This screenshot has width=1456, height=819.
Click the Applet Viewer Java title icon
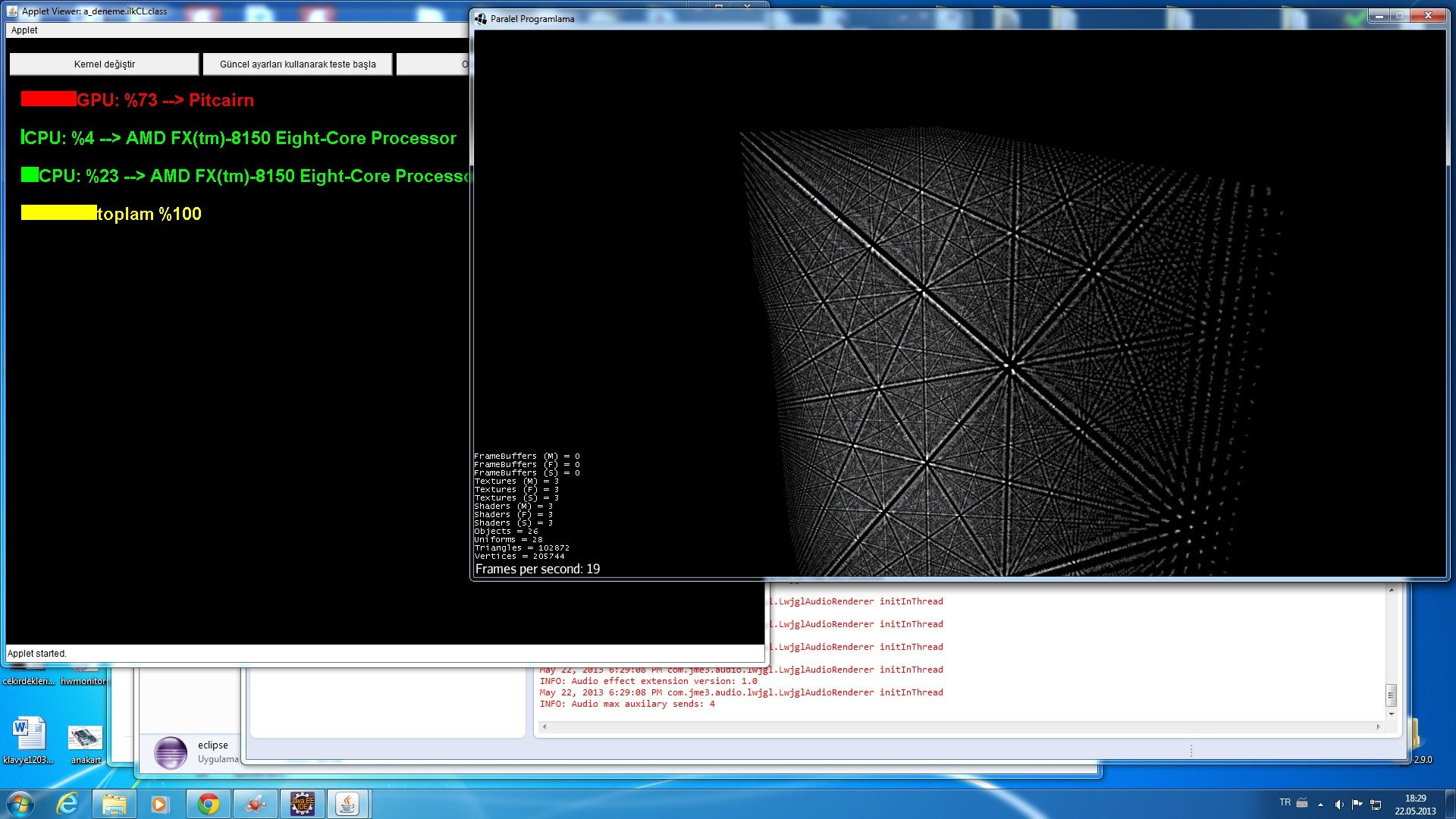tap(12, 11)
